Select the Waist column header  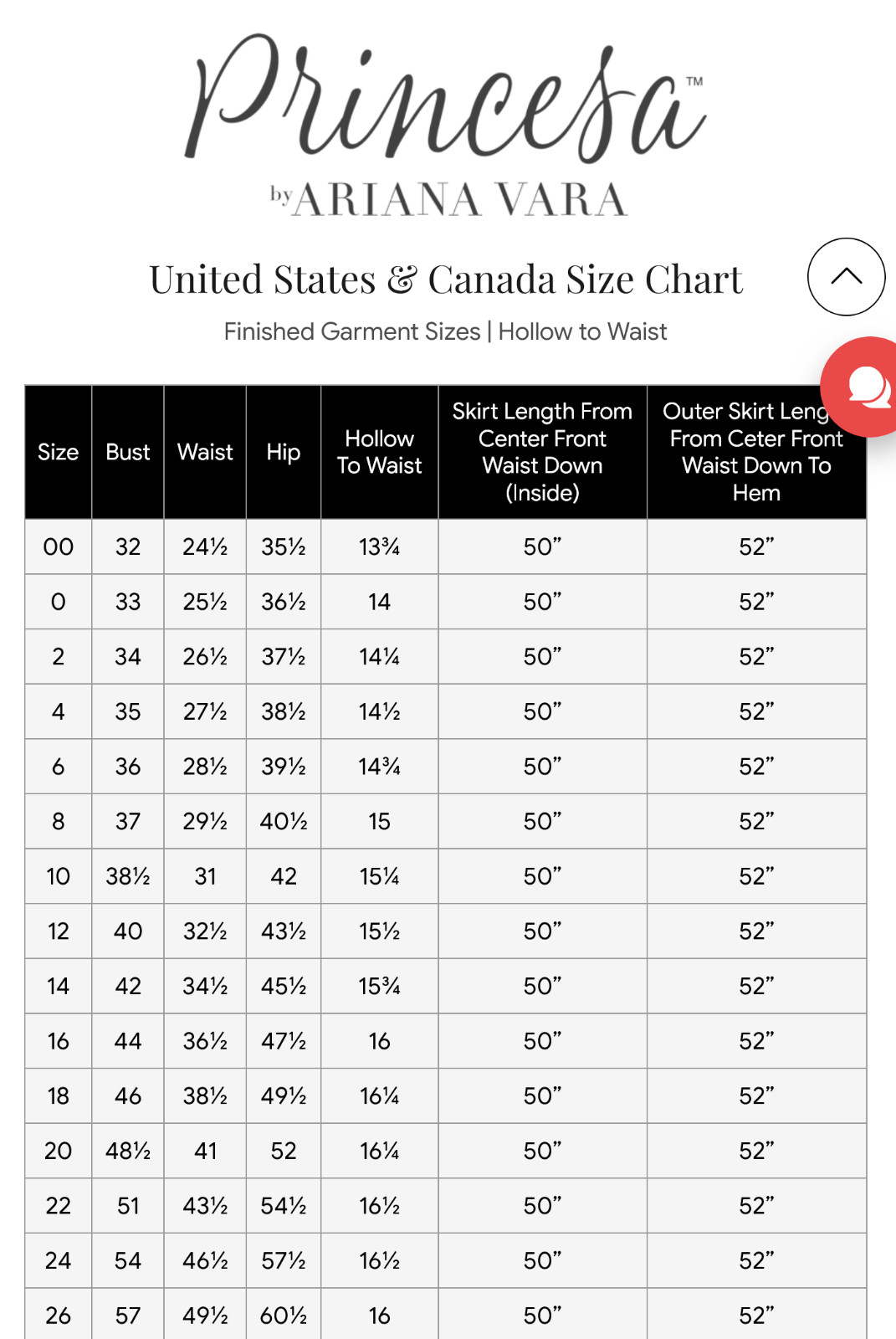tap(205, 452)
